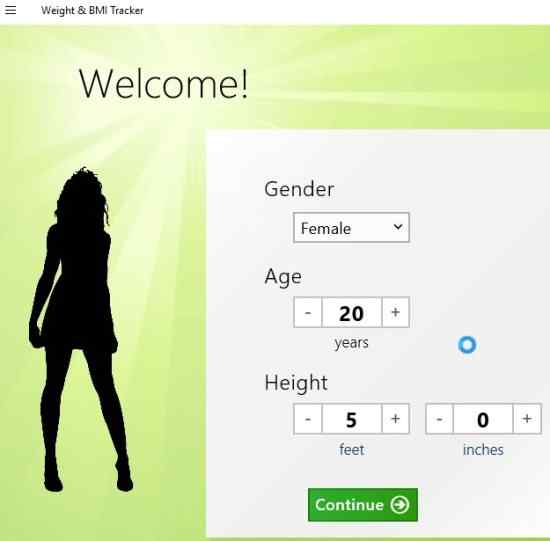Select the inches field showing 0
This screenshot has height=541, width=550.
click(483, 419)
